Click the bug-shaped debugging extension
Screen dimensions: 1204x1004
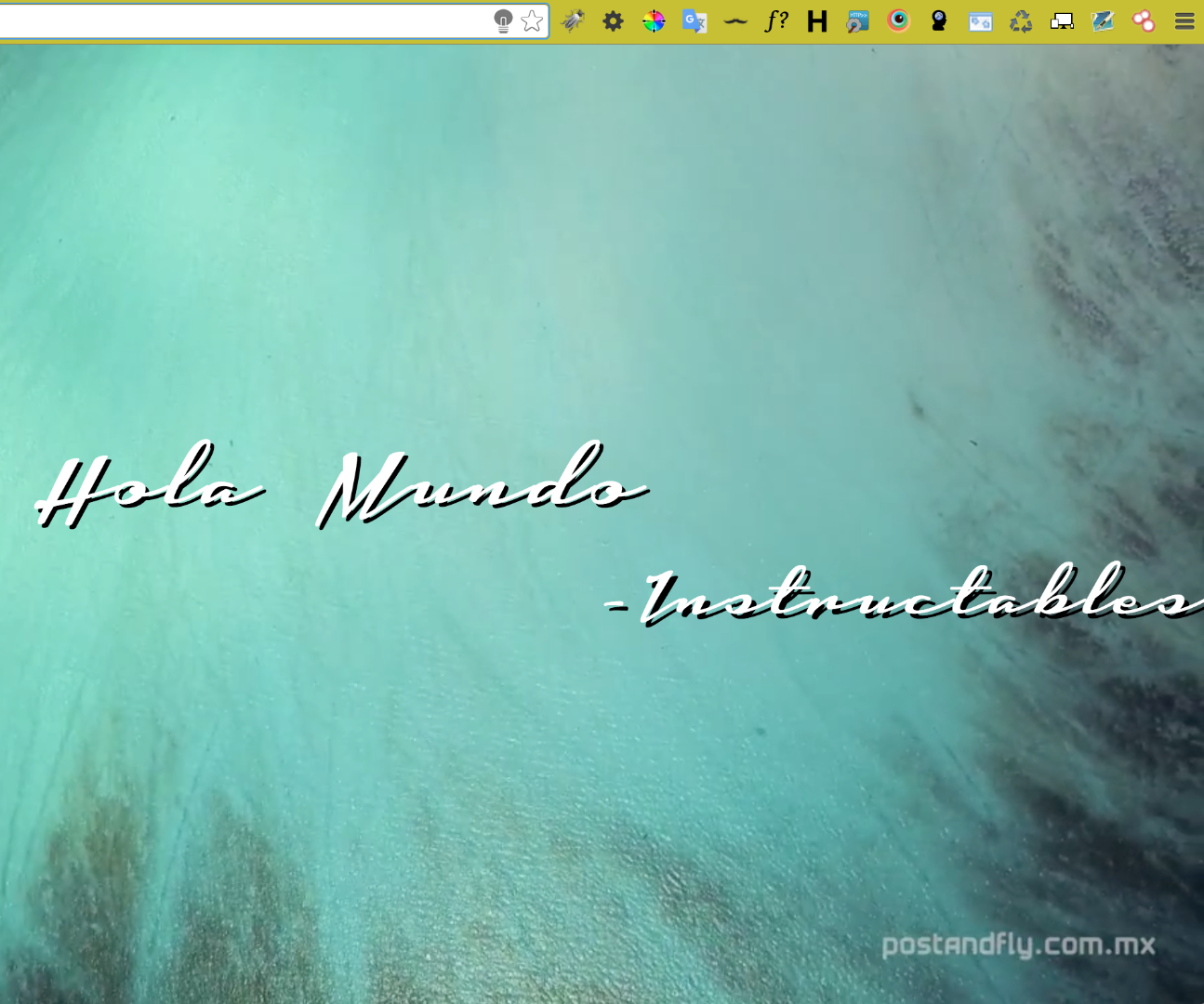[x=573, y=20]
